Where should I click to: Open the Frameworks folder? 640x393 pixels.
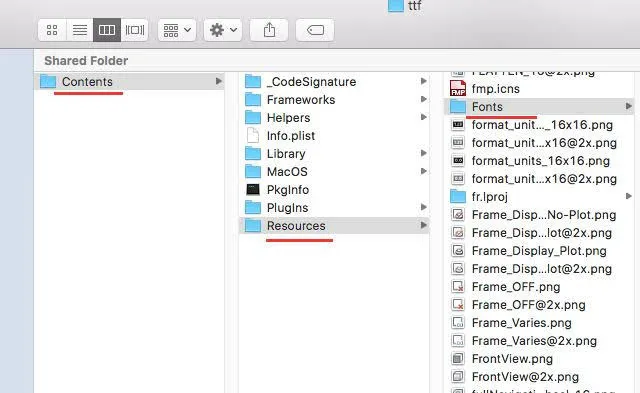tap(333, 100)
